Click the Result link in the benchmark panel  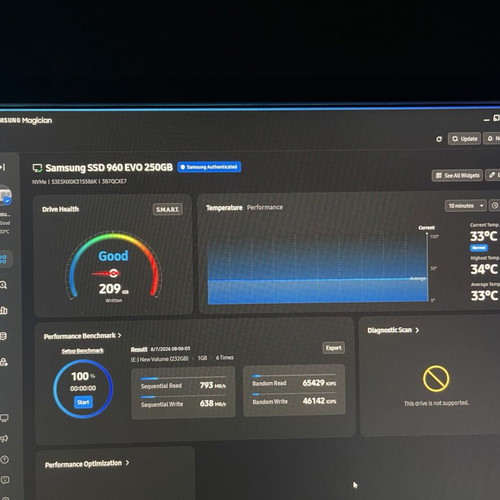[x=139, y=349]
